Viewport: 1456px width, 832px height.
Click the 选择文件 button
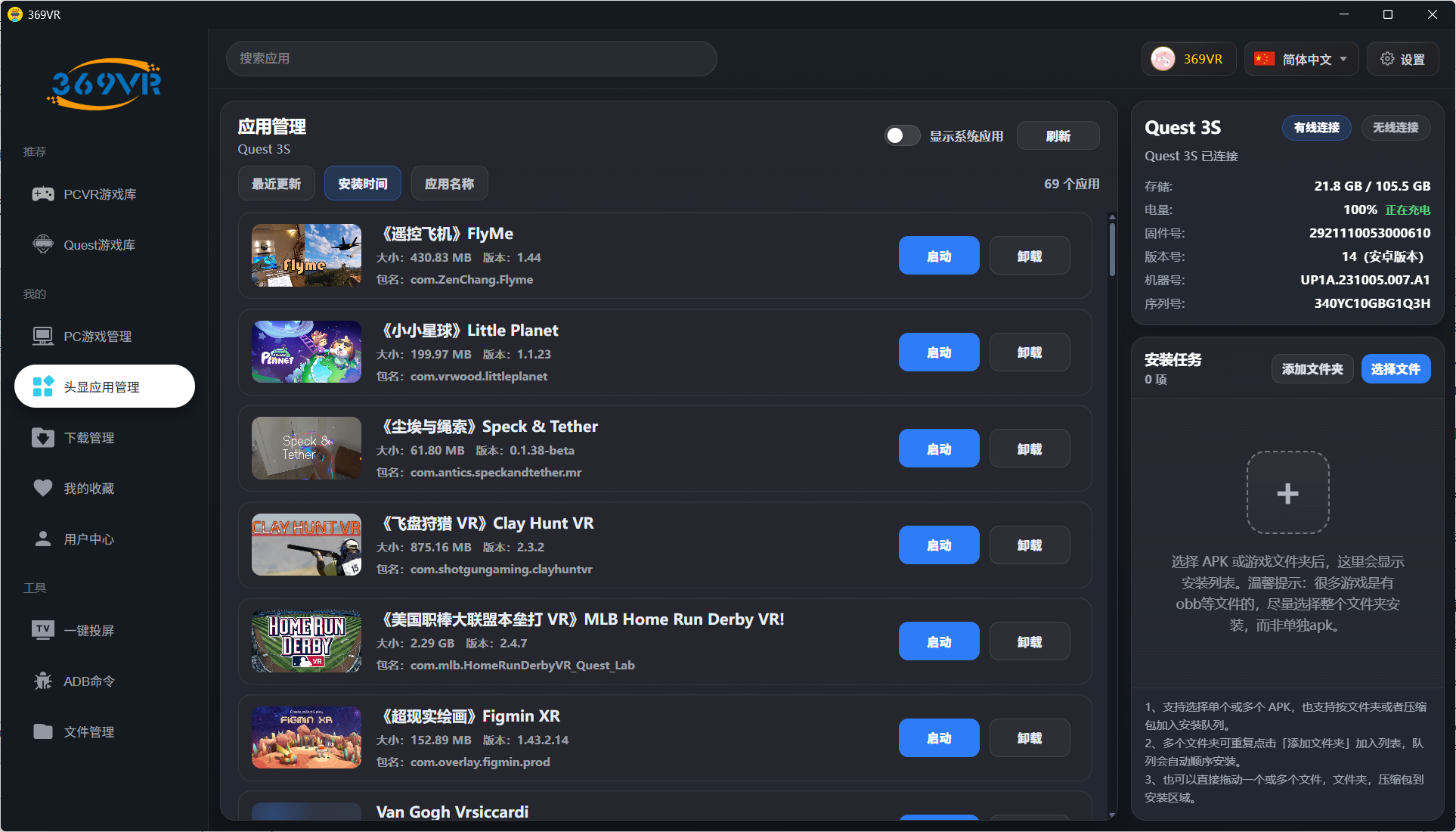pos(1395,369)
